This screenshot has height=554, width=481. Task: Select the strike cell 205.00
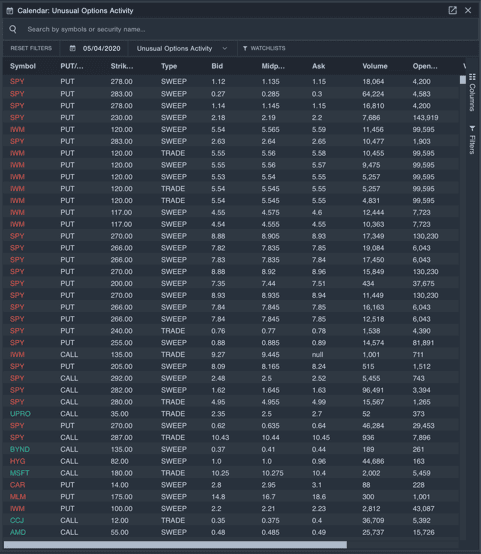pos(122,366)
